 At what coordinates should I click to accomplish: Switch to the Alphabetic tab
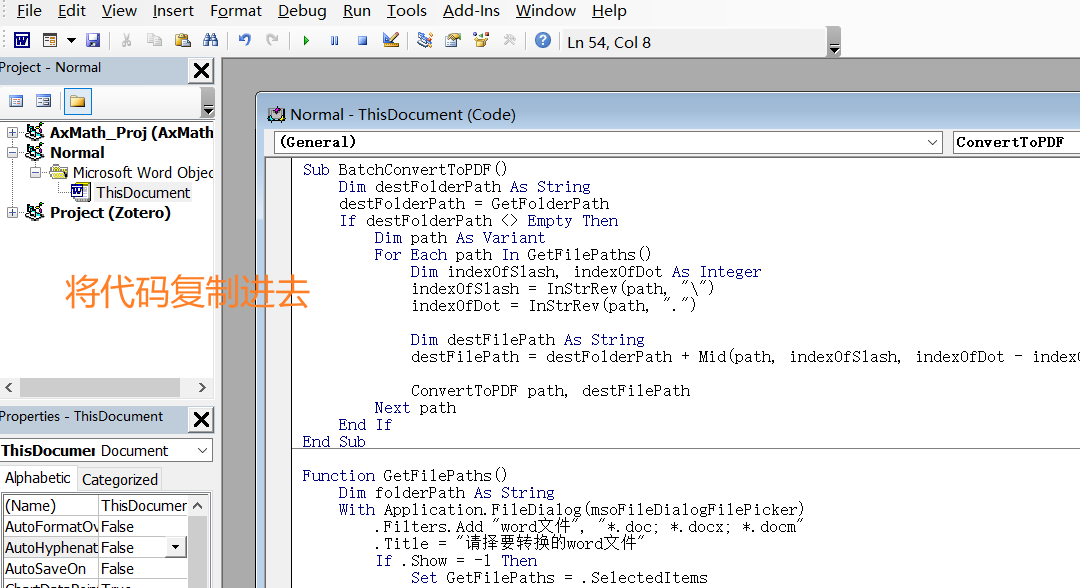tap(38, 478)
